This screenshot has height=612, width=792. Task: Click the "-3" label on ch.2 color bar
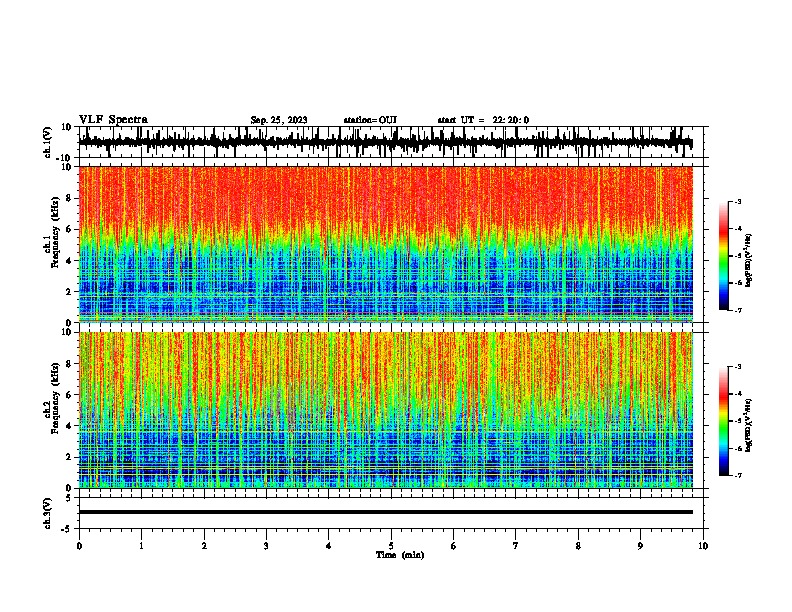738,367
